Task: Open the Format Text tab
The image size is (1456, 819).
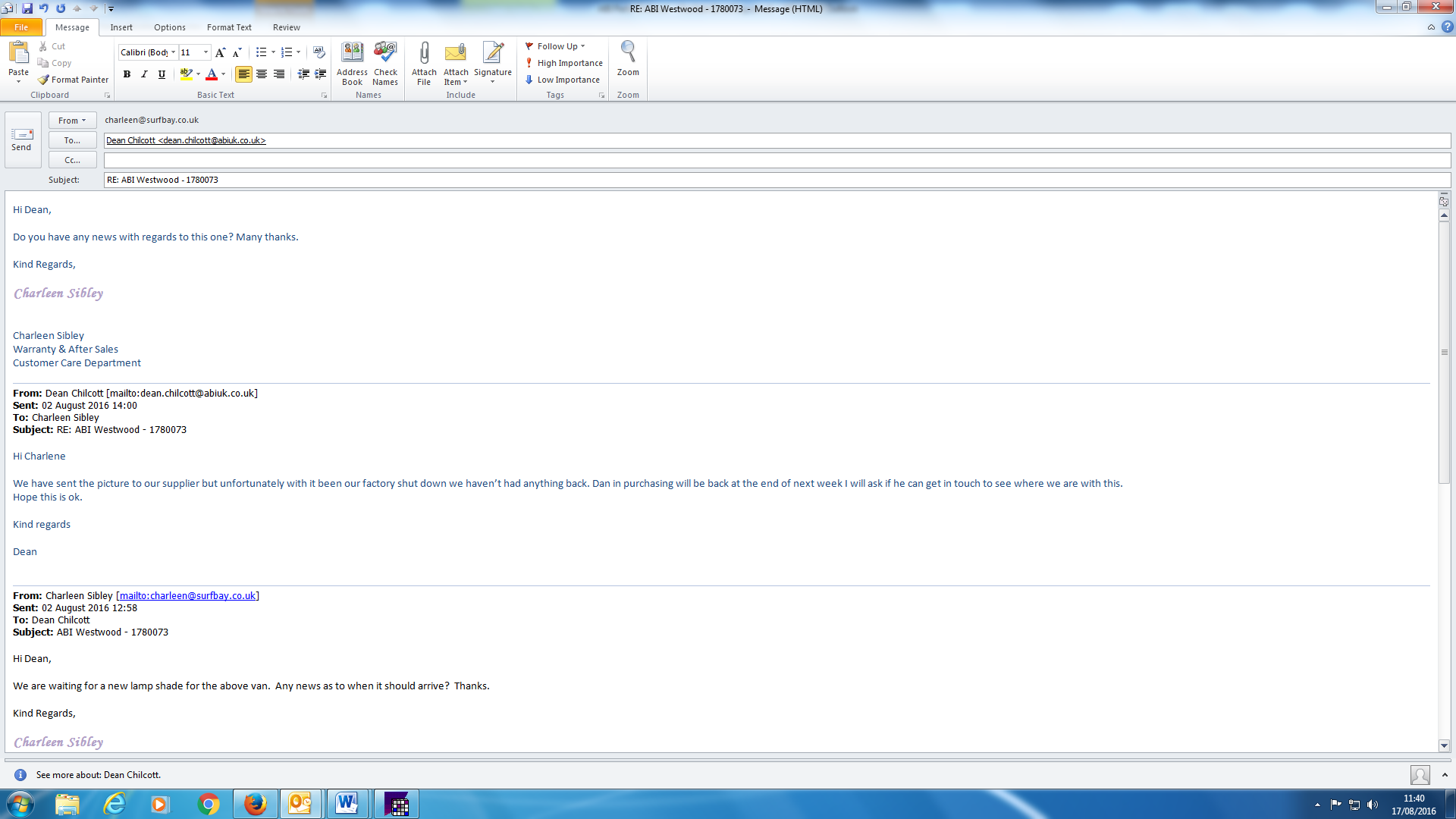Action: [229, 27]
